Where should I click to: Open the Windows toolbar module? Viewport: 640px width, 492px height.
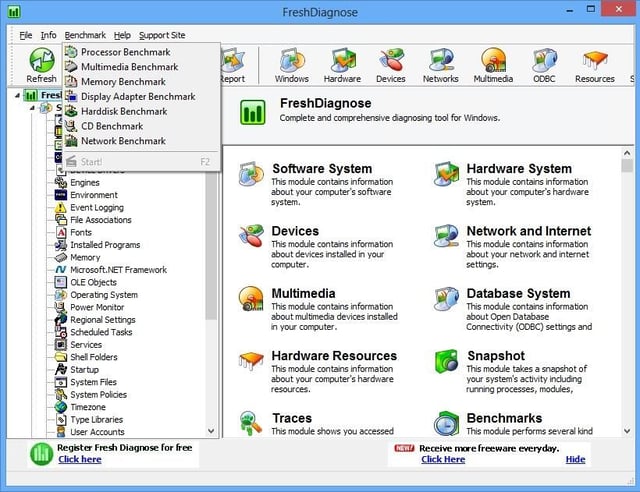click(x=291, y=65)
